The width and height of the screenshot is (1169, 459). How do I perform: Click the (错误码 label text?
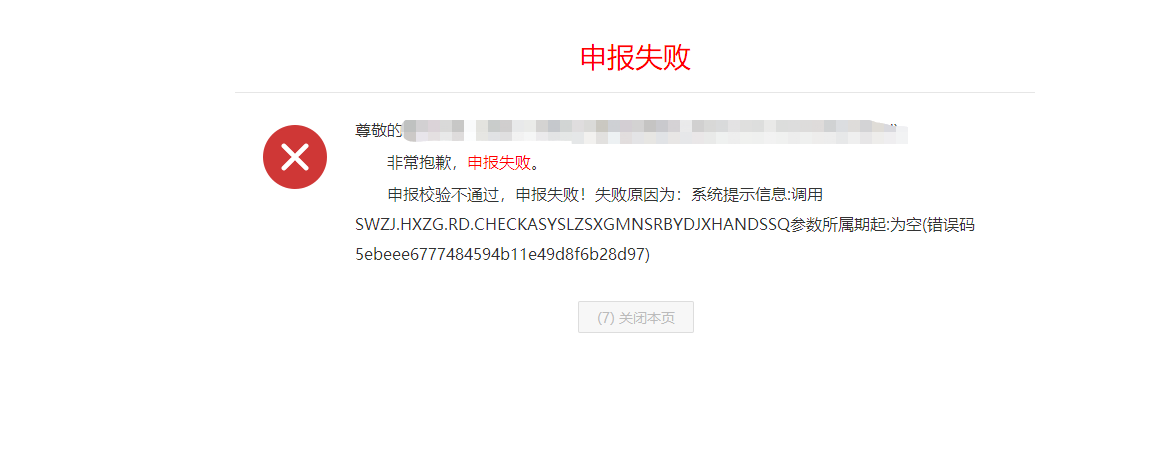click(x=948, y=226)
